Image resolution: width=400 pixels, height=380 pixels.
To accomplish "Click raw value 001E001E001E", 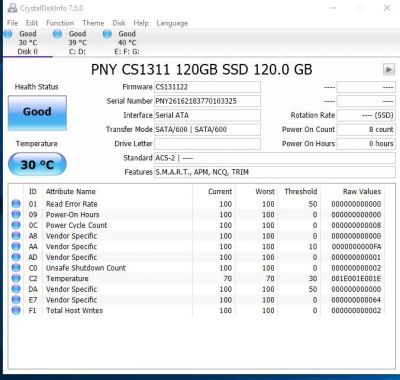I will [356, 279].
